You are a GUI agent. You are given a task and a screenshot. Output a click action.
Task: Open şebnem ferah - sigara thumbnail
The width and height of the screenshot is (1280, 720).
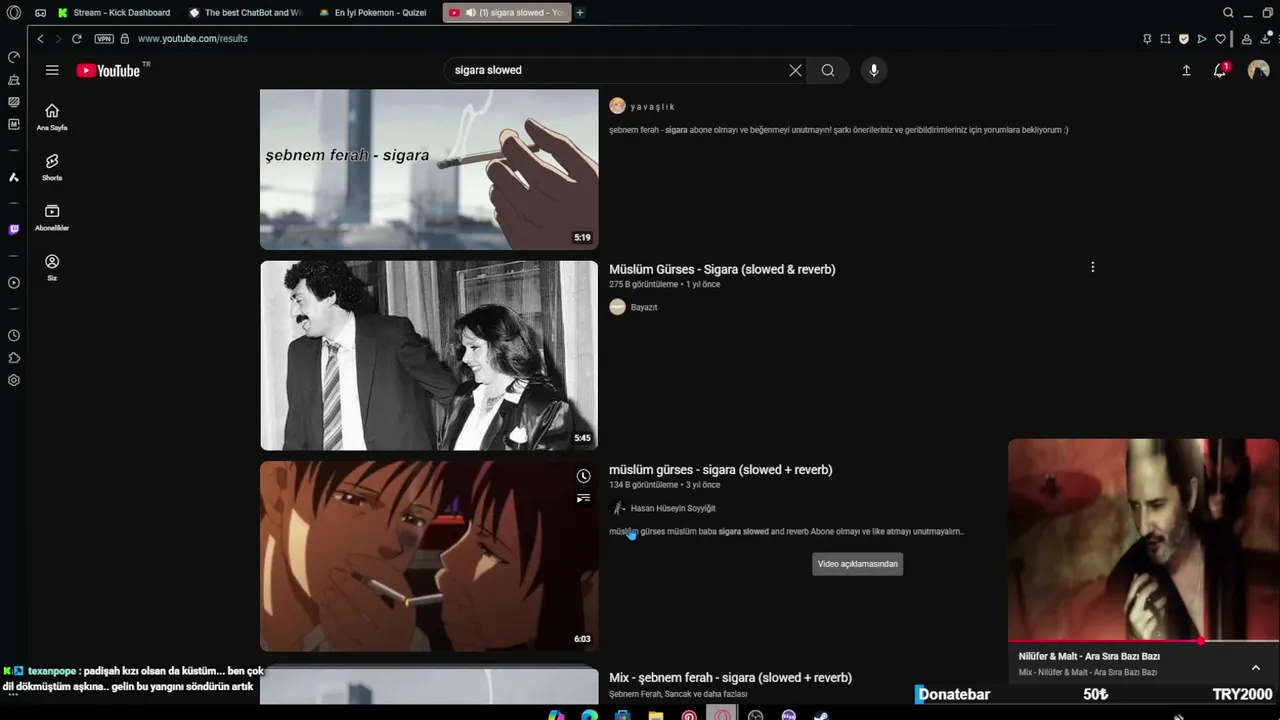coord(429,169)
